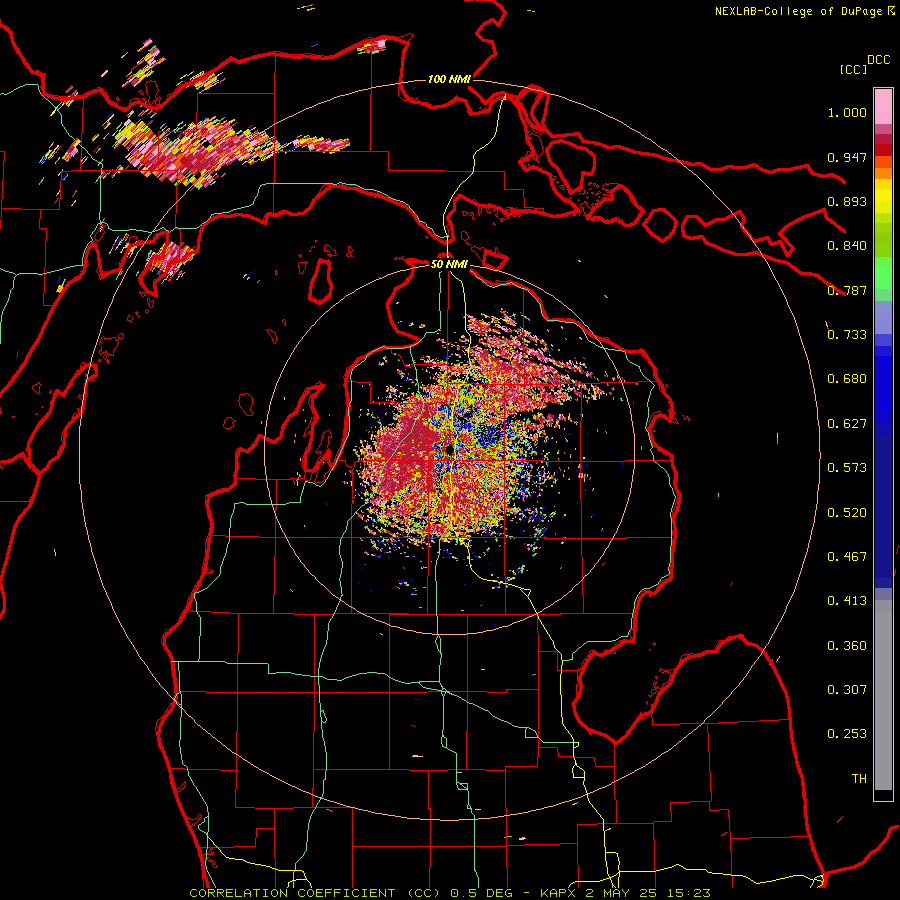
Task: Click the 0.253 scale value
Action: (x=847, y=734)
